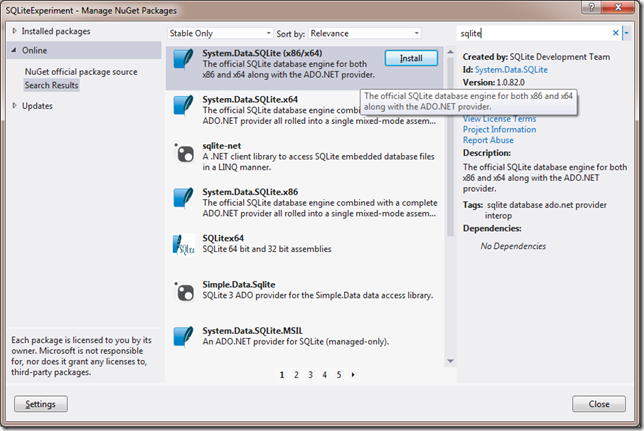The image size is (644, 431).
Task: Go to results page 3
Action: click(310, 375)
